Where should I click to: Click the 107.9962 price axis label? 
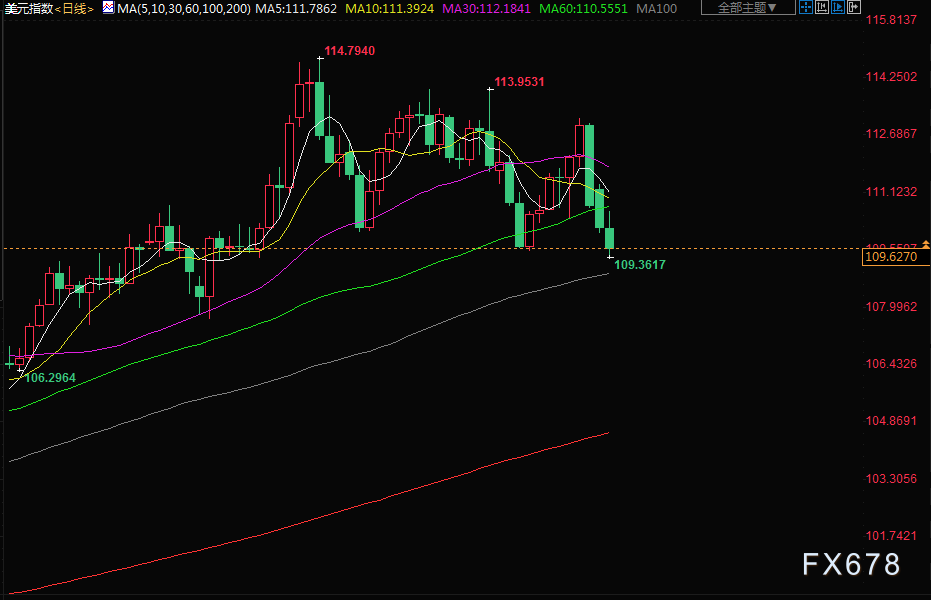tap(891, 307)
